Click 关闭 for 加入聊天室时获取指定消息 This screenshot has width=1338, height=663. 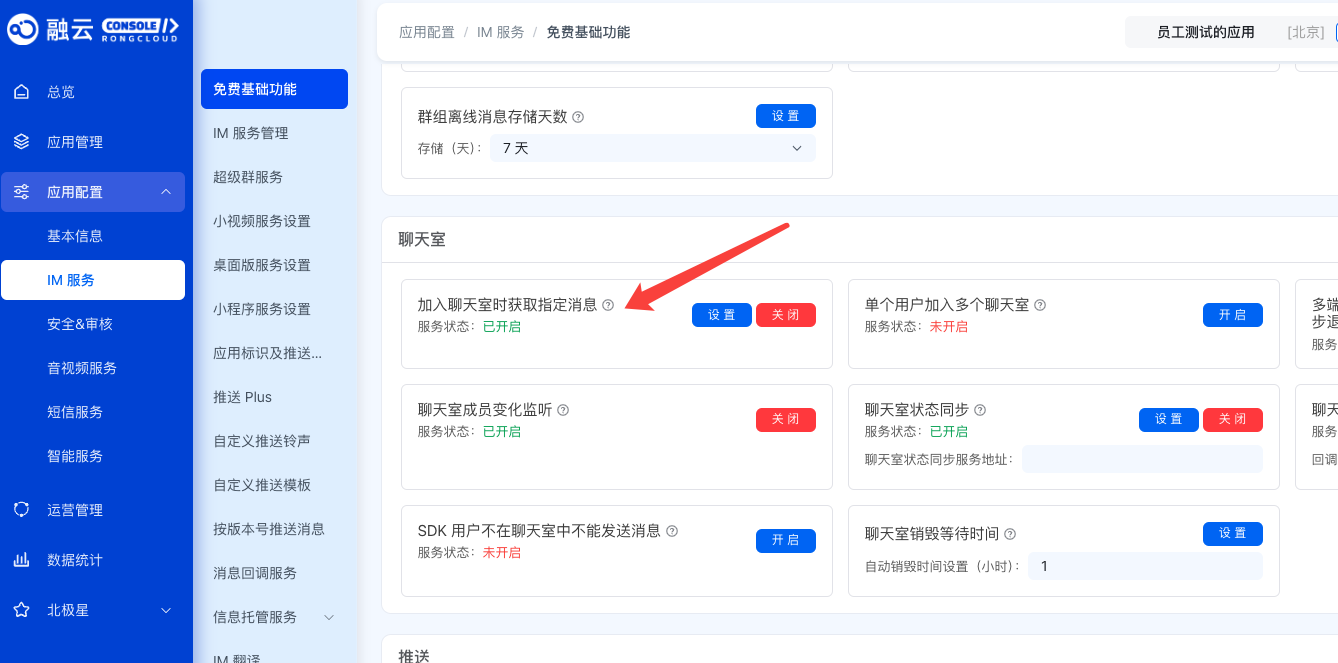click(x=786, y=315)
